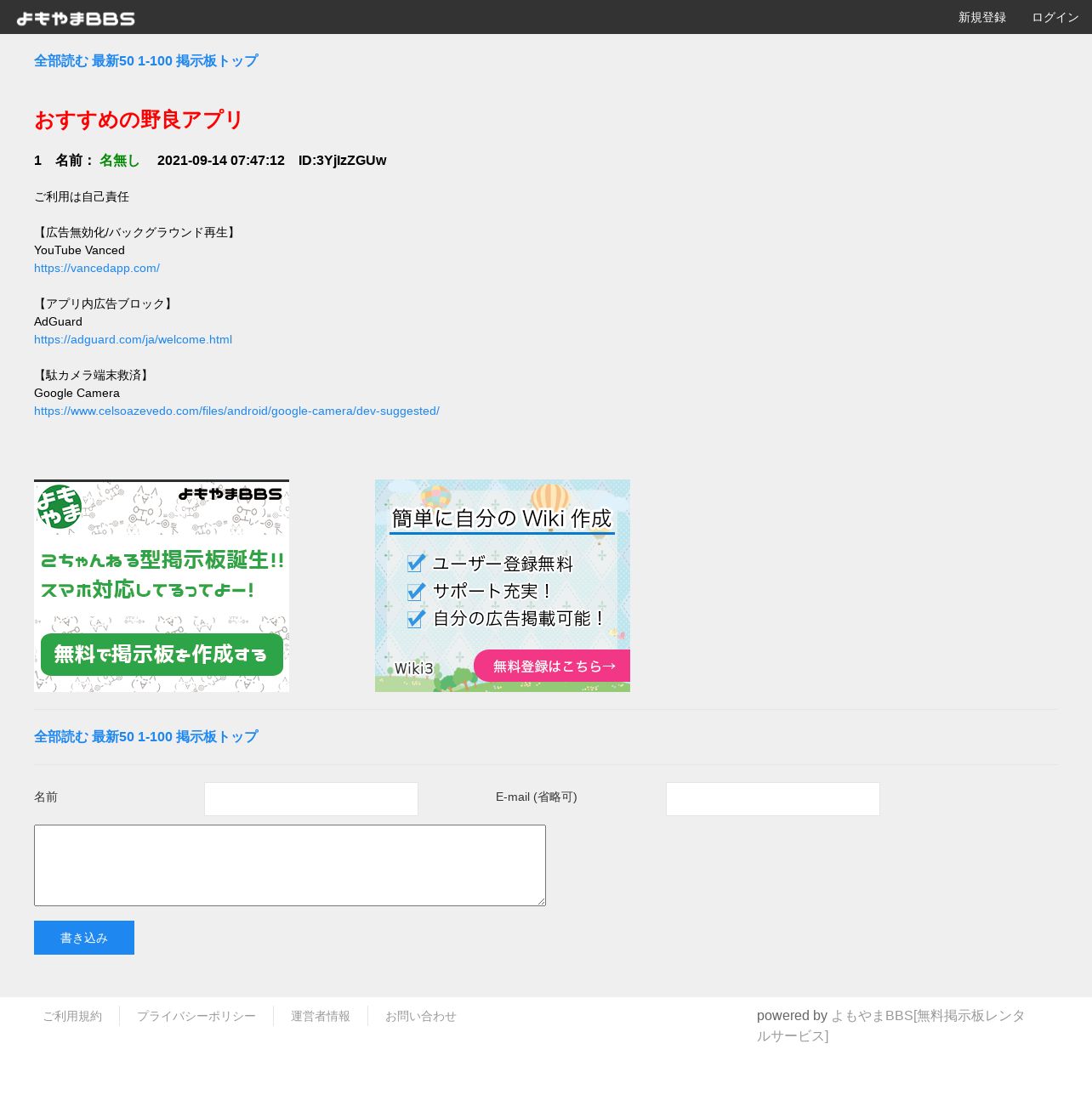
Task: Click top 最新50 link
Action: click(x=113, y=61)
